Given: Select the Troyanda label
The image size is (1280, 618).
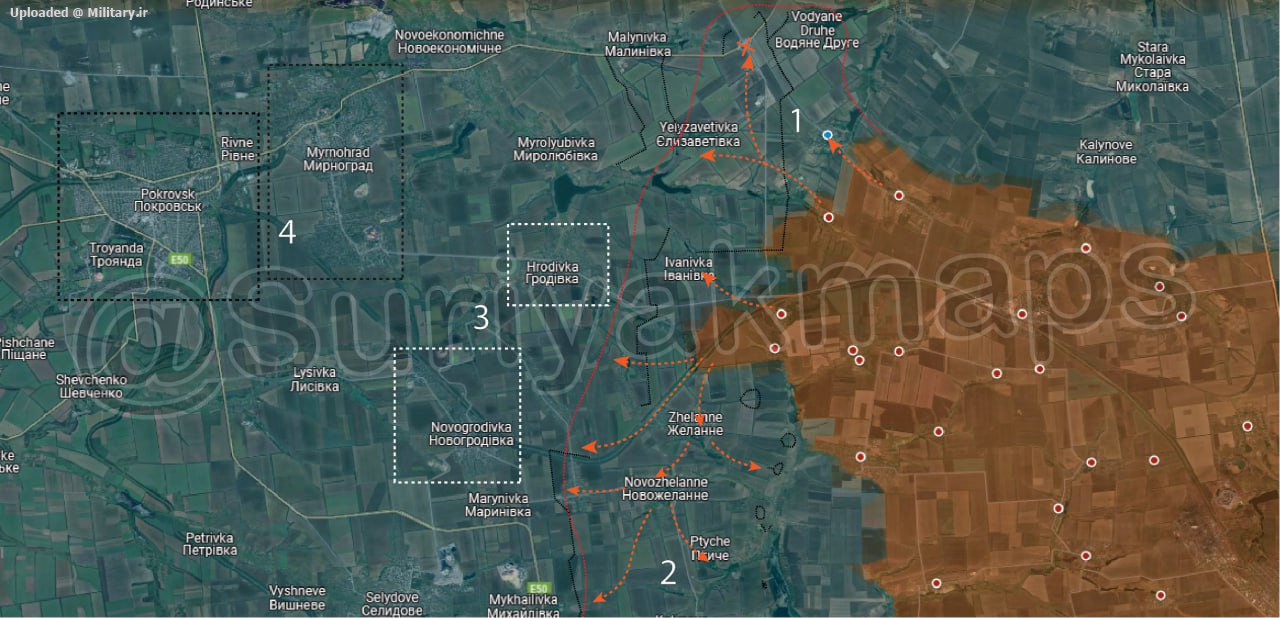Looking at the screenshot, I should tap(115, 254).
